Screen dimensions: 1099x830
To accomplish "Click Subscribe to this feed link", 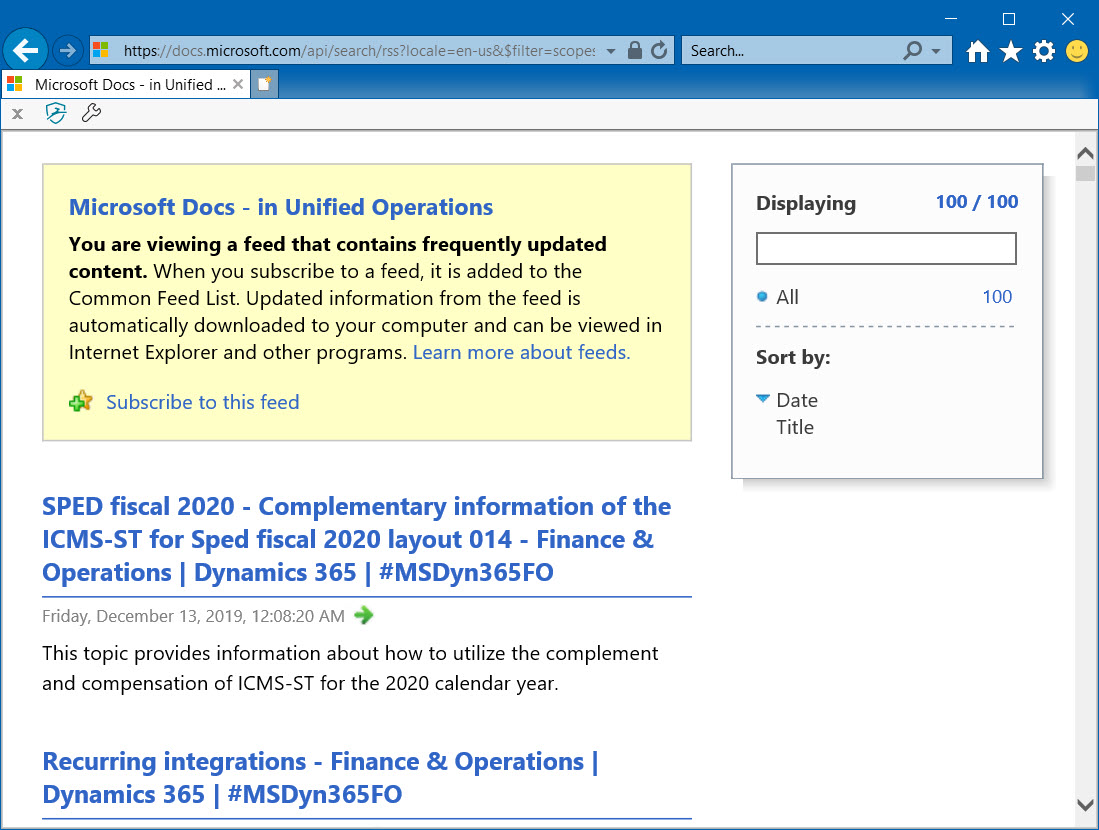I will pyautogui.click(x=203, y=402).
